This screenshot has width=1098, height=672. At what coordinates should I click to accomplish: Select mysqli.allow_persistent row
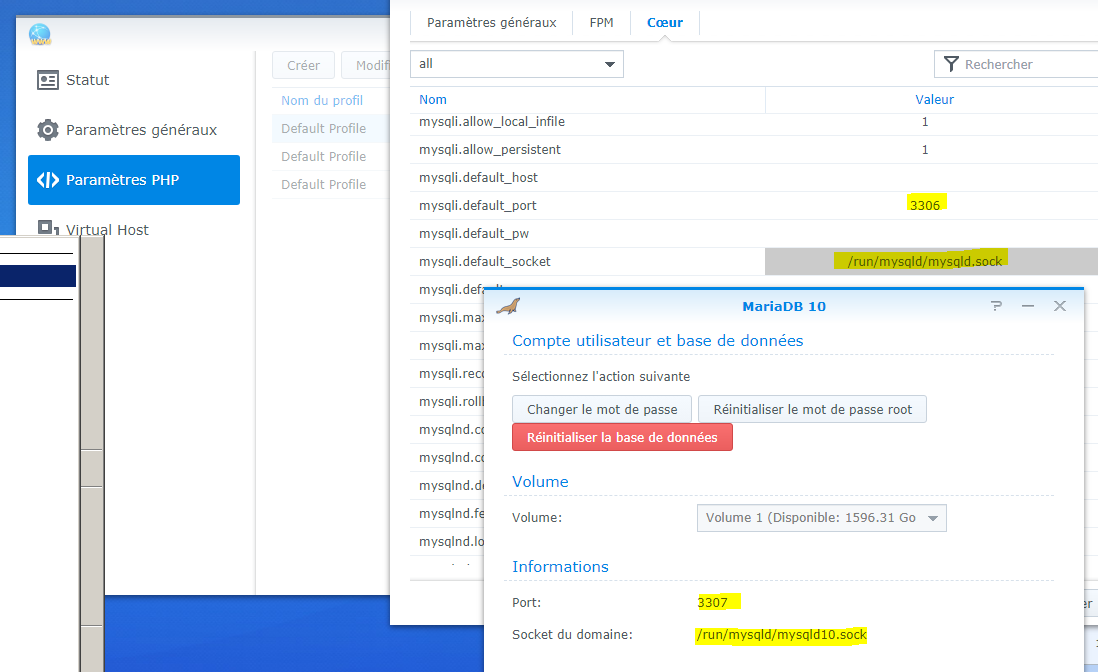(x=753, y=150)
